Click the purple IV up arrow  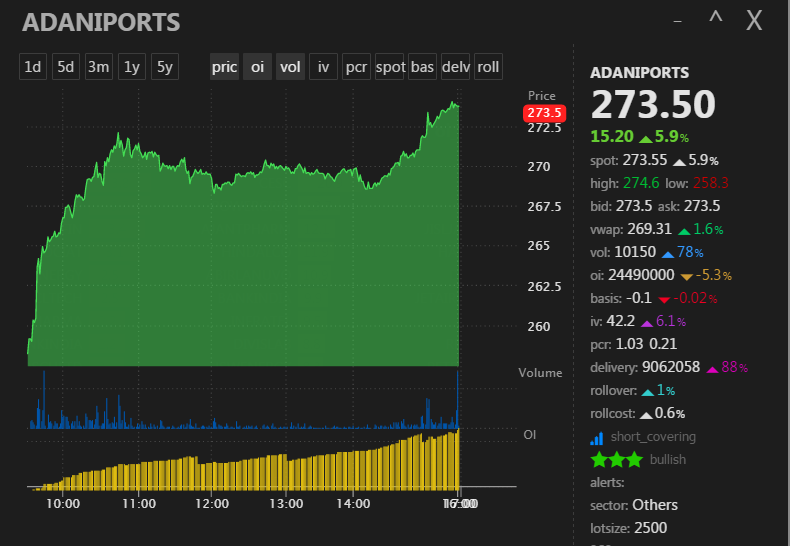pos(647,322)
